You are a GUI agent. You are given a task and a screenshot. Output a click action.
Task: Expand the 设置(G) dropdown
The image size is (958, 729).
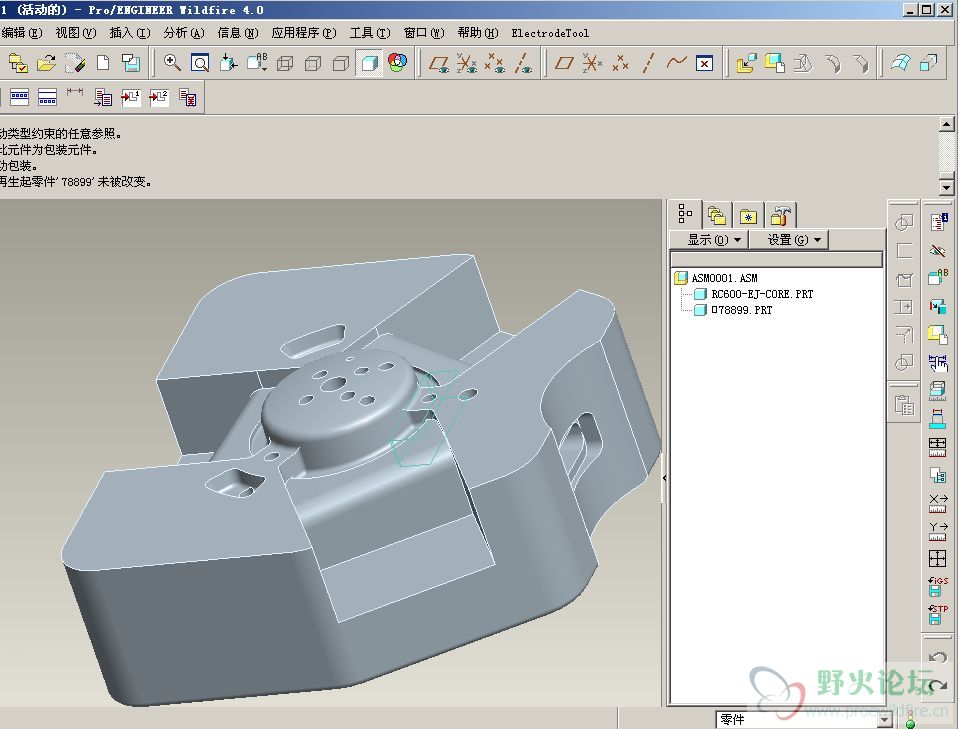(x=789, y=240)
